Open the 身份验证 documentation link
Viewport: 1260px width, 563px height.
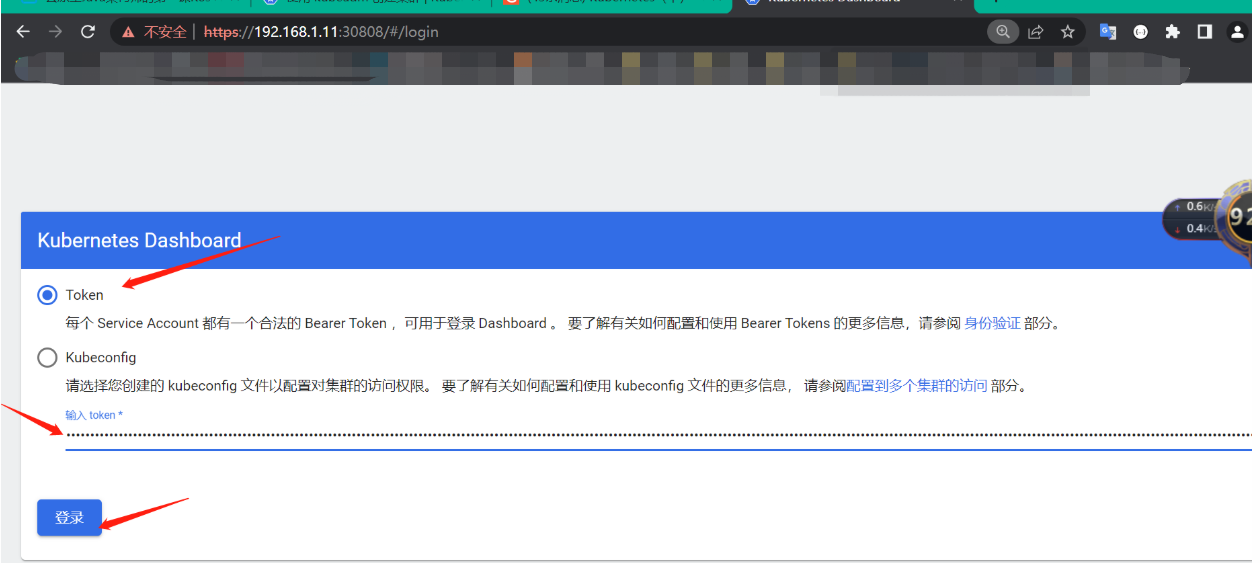click(992, 324)
